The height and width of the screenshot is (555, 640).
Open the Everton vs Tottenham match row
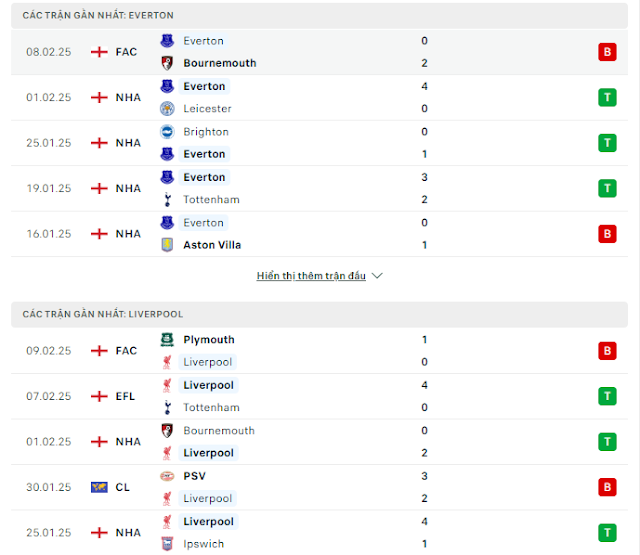click(319, 189)
